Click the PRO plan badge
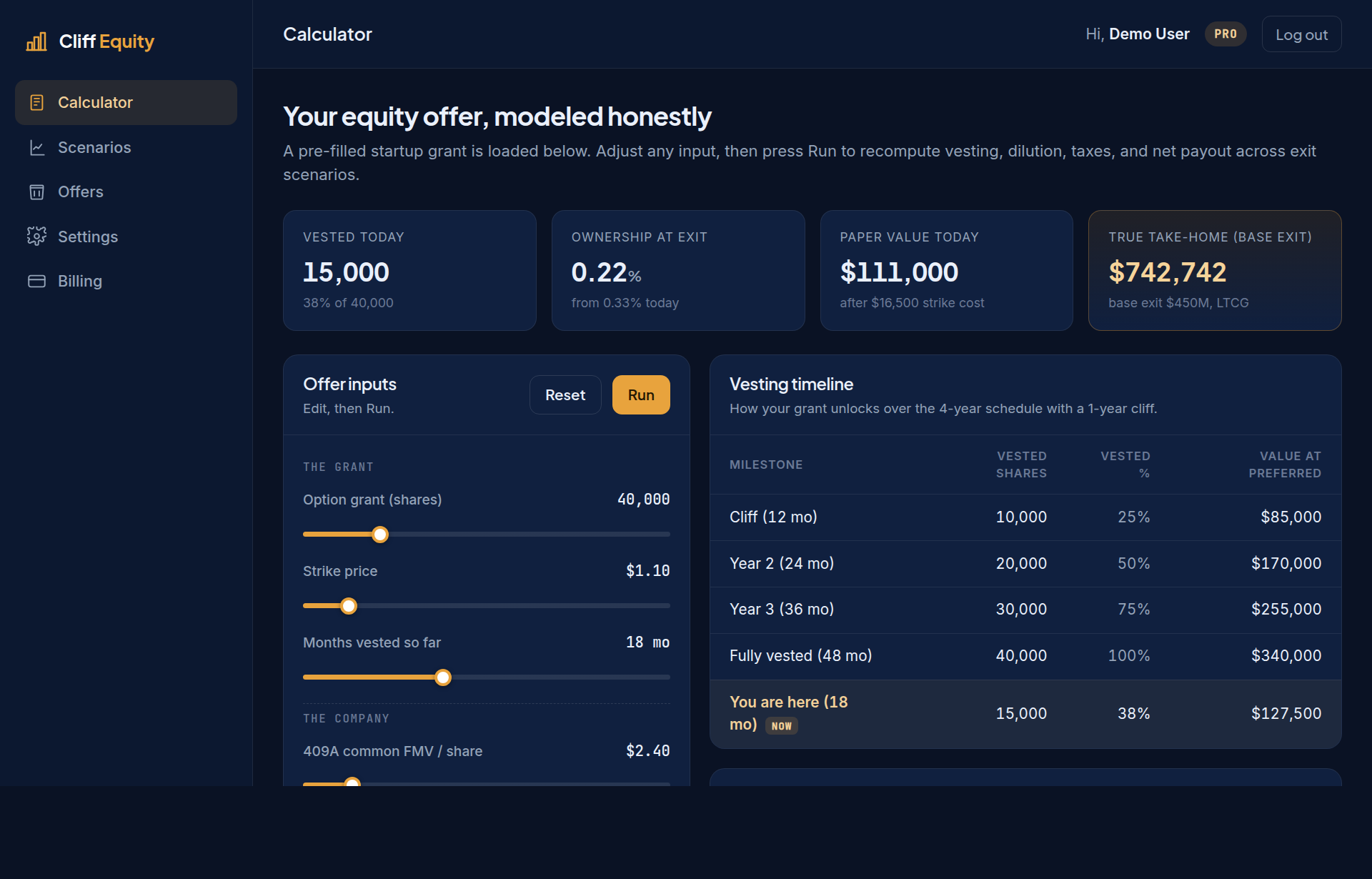 point(1226,34)
